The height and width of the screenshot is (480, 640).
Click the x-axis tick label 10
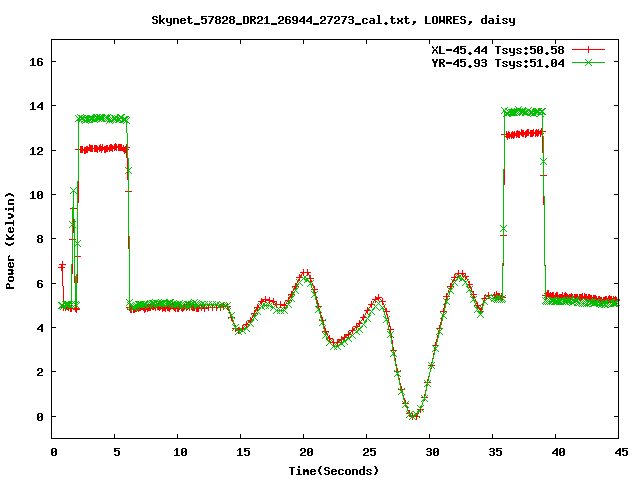tap(178, 451)
